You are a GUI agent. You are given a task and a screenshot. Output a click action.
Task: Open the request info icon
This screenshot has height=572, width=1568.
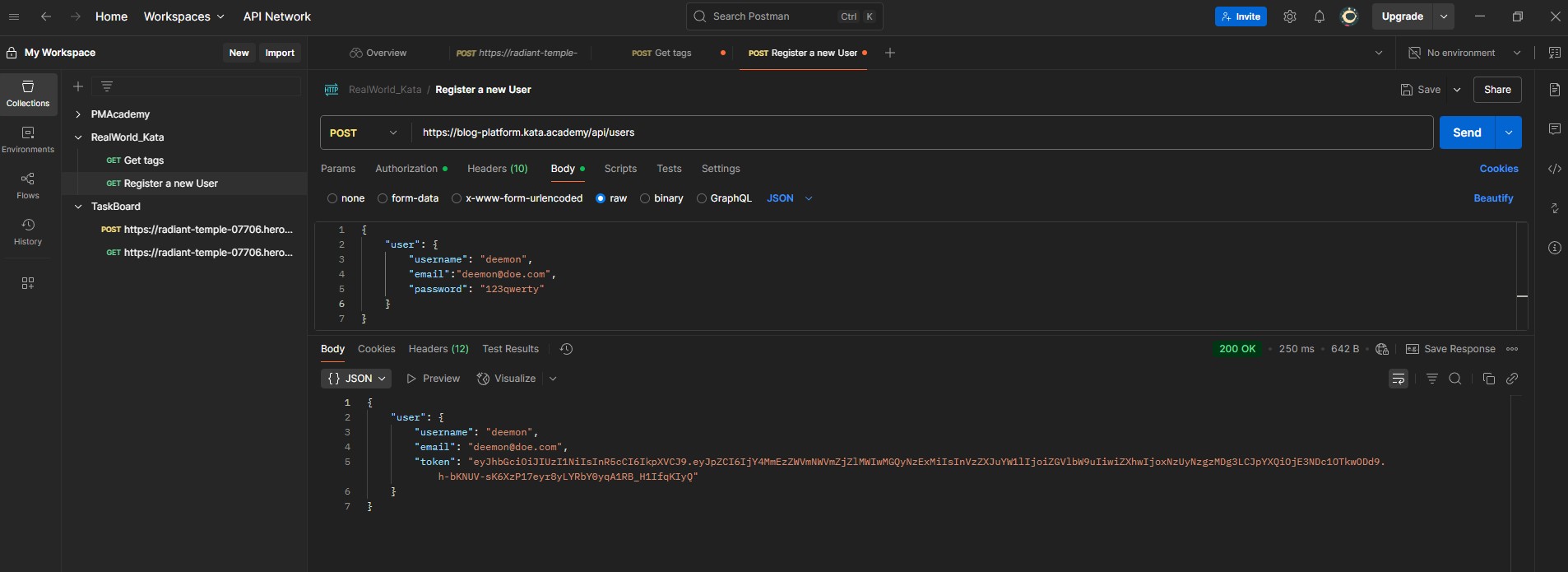(1555, 248)
